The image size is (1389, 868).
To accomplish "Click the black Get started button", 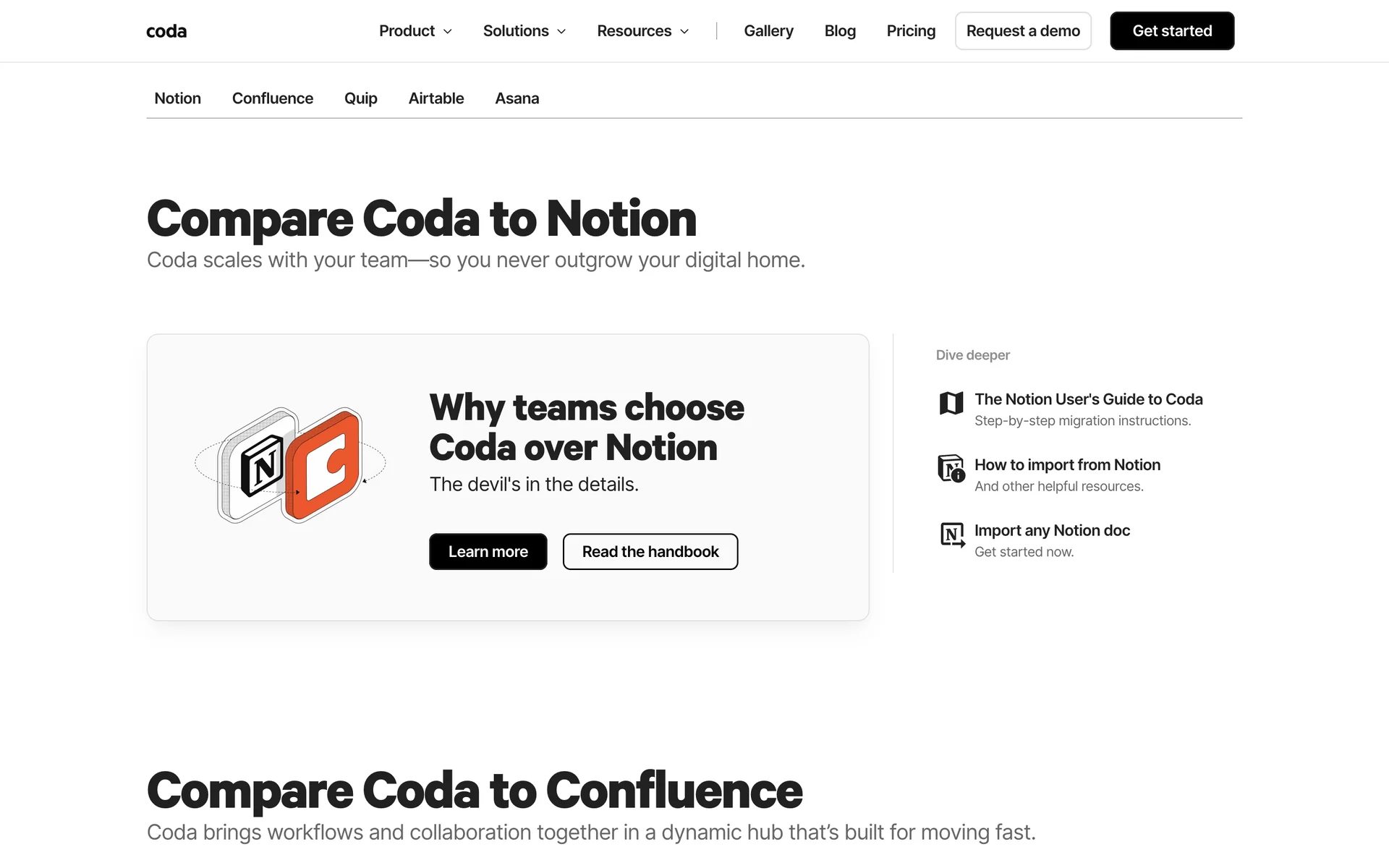I will [1171, 31].
